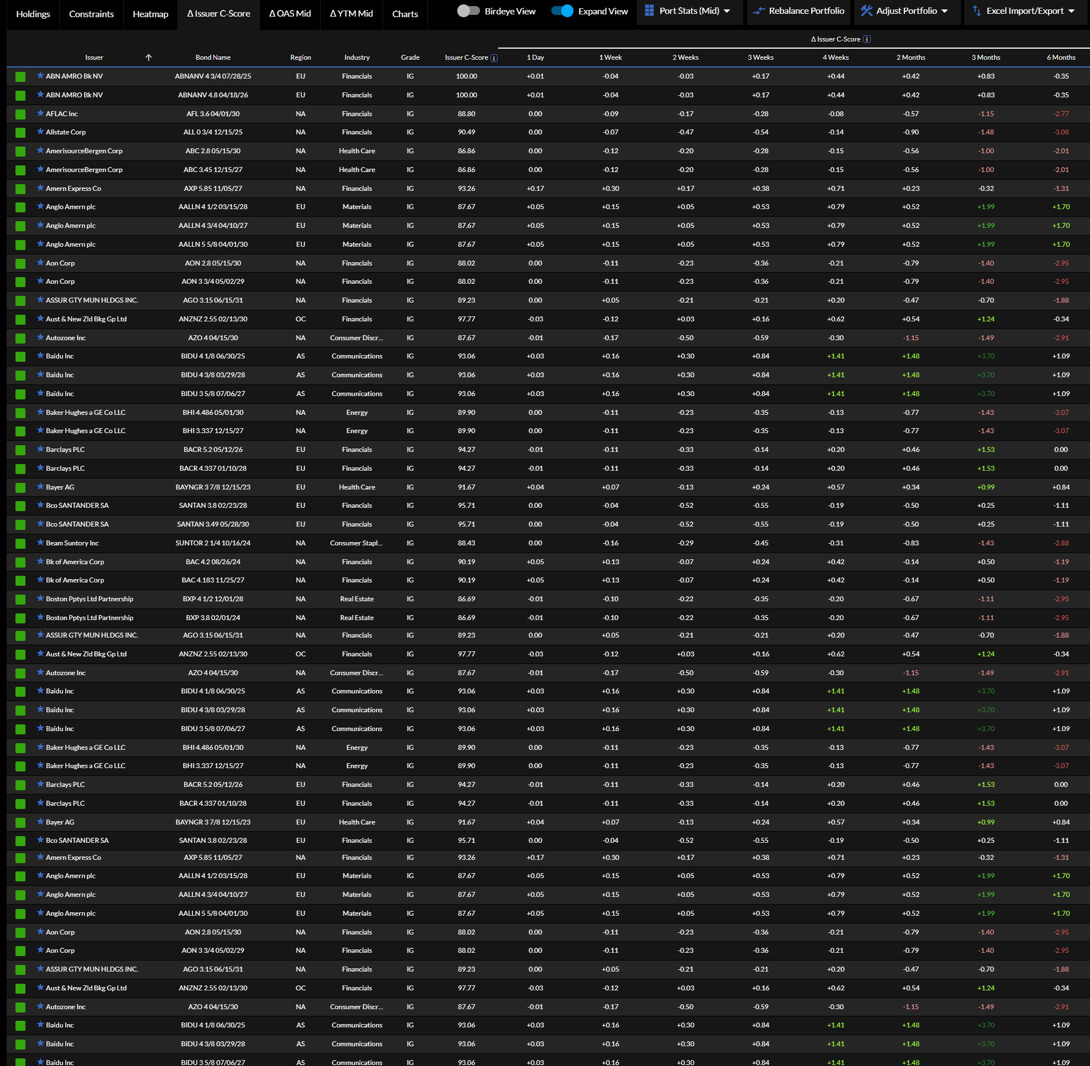Click info icon next to Issuer C-Score column
1090x1066 pixels.
[494, 58]
